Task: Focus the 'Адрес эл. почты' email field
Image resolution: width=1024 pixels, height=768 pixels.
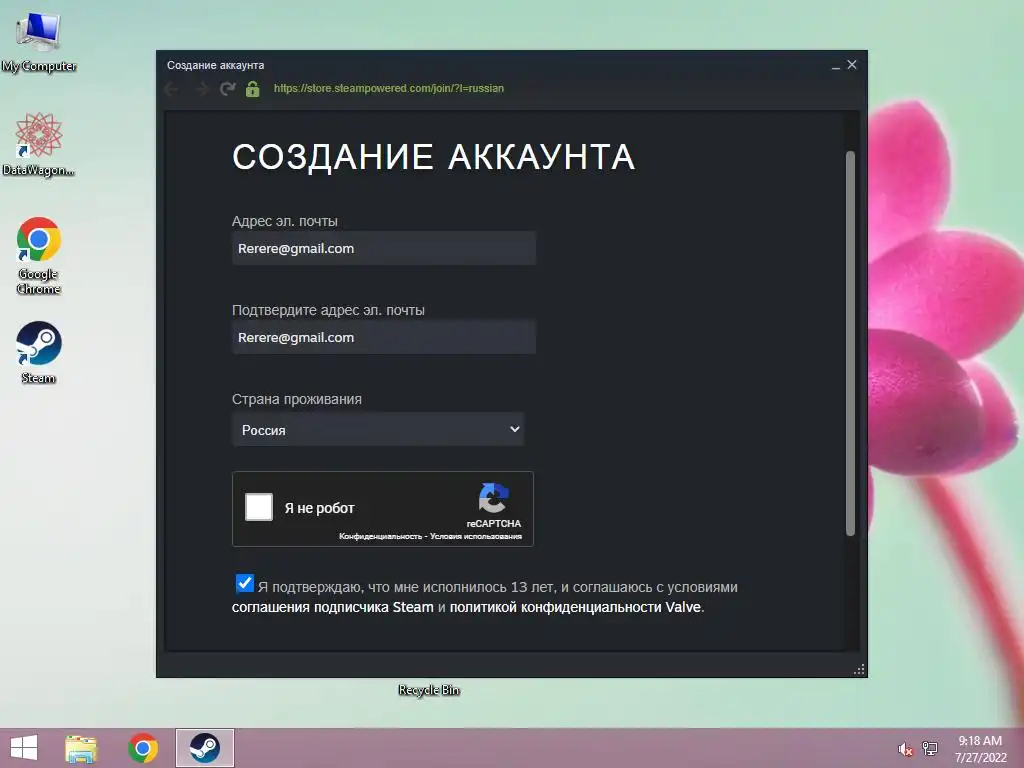Action: [384, 248]
